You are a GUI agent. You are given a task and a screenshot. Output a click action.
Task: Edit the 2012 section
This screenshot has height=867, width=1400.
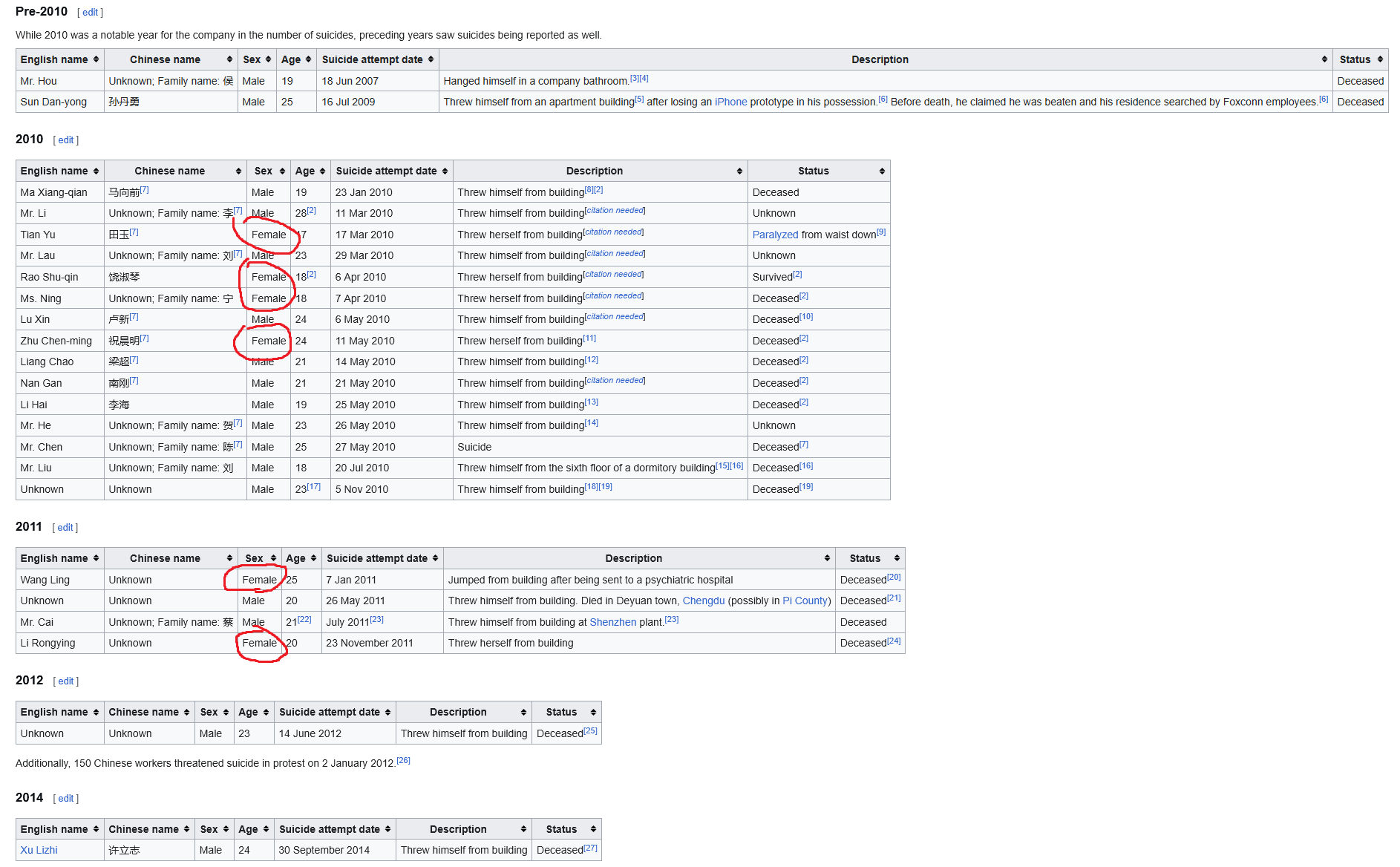(x=66, y=681)
